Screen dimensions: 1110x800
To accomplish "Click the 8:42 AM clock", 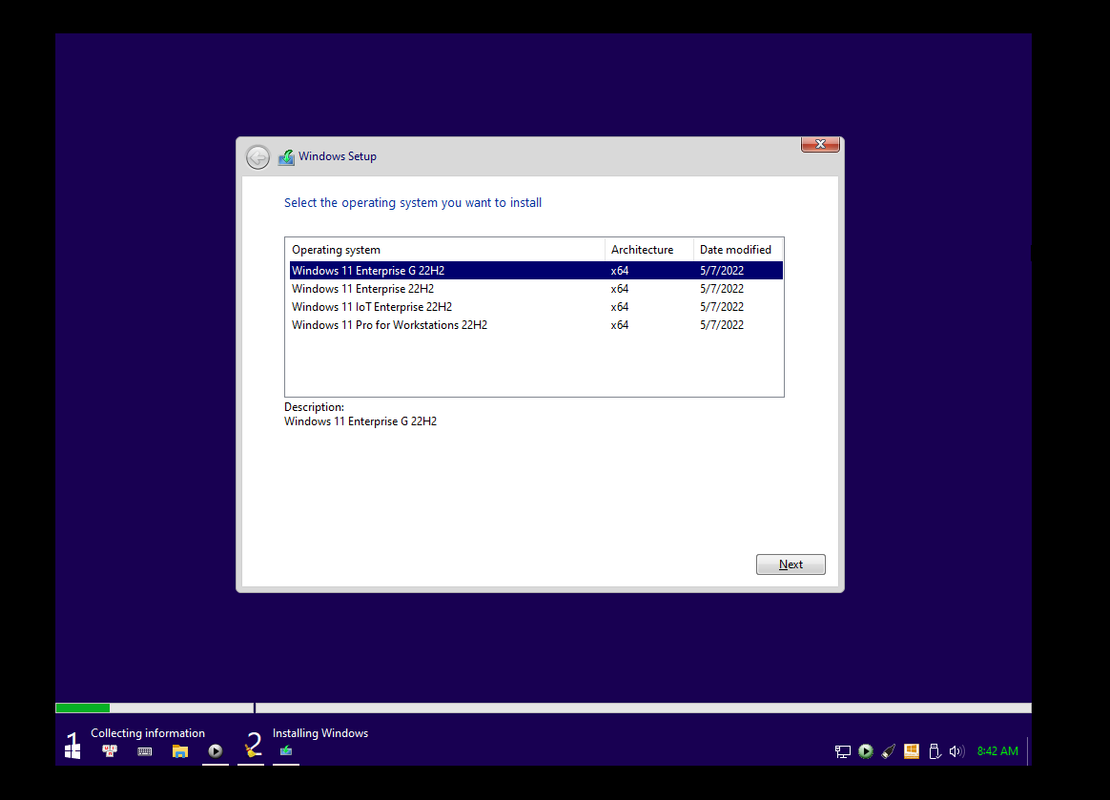I will tap(997, 751).
